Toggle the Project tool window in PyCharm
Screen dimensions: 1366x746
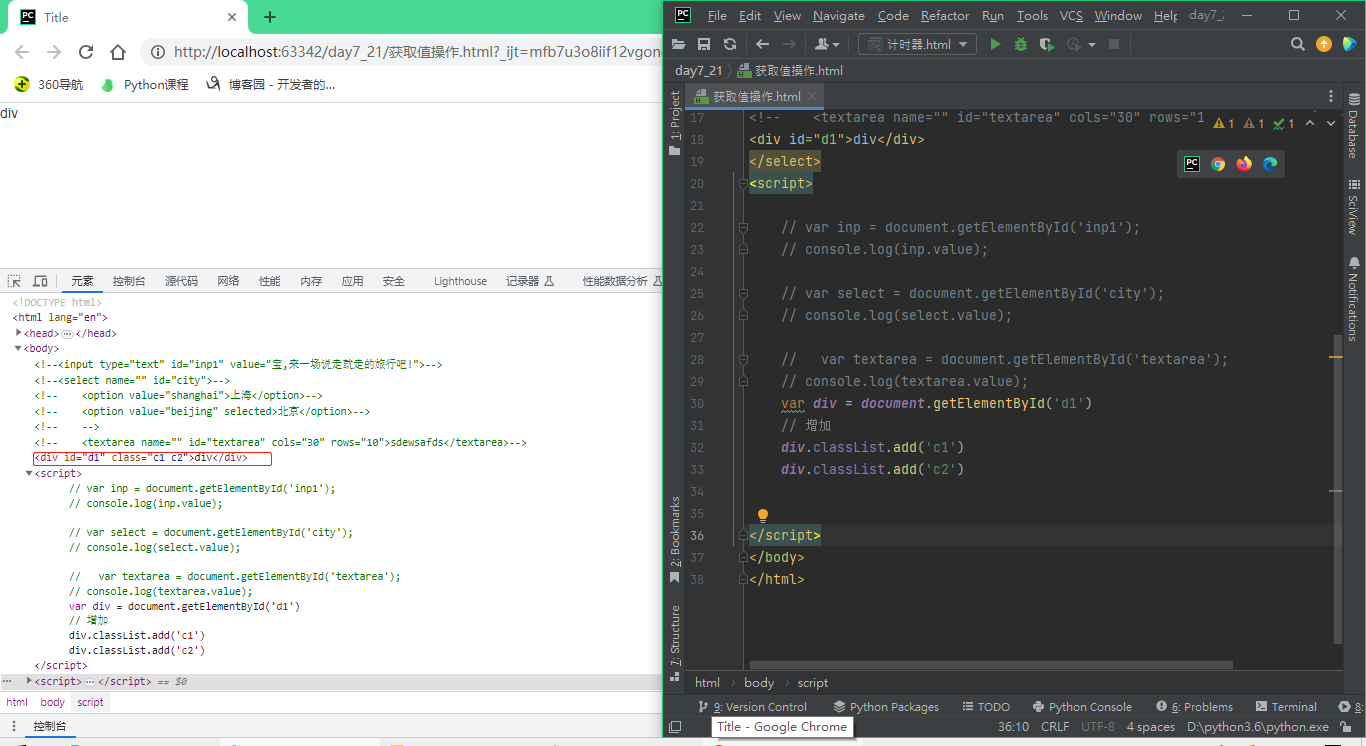click(675, 122)
